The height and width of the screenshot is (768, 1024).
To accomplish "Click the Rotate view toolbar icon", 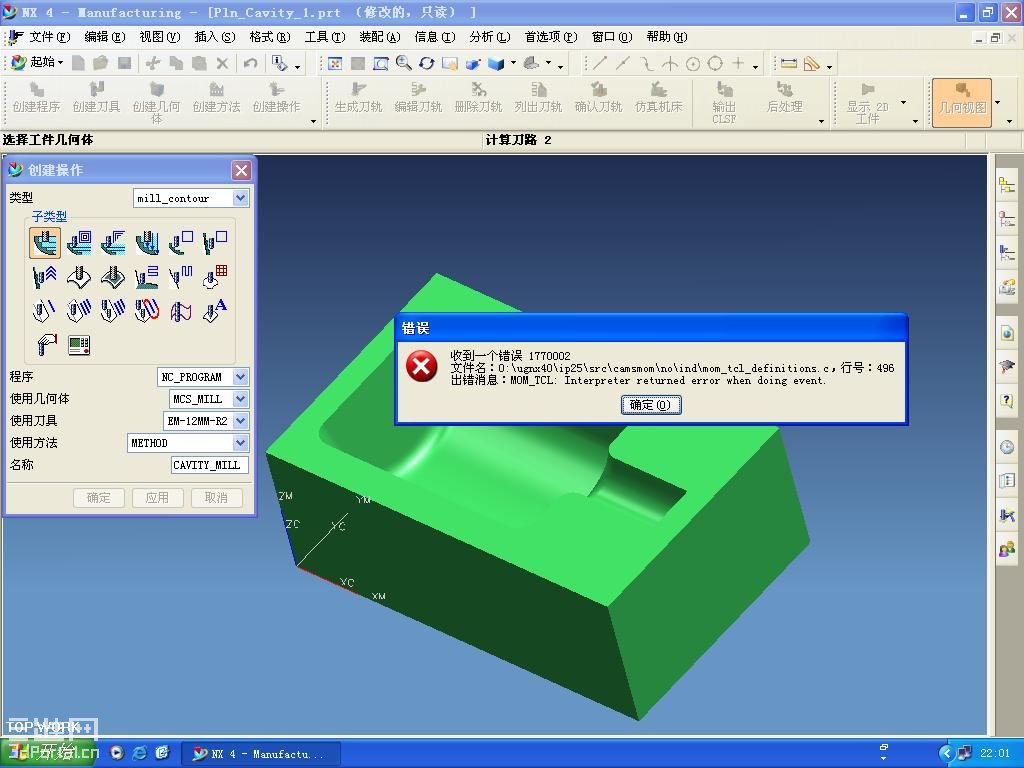I will coord(426,63).
